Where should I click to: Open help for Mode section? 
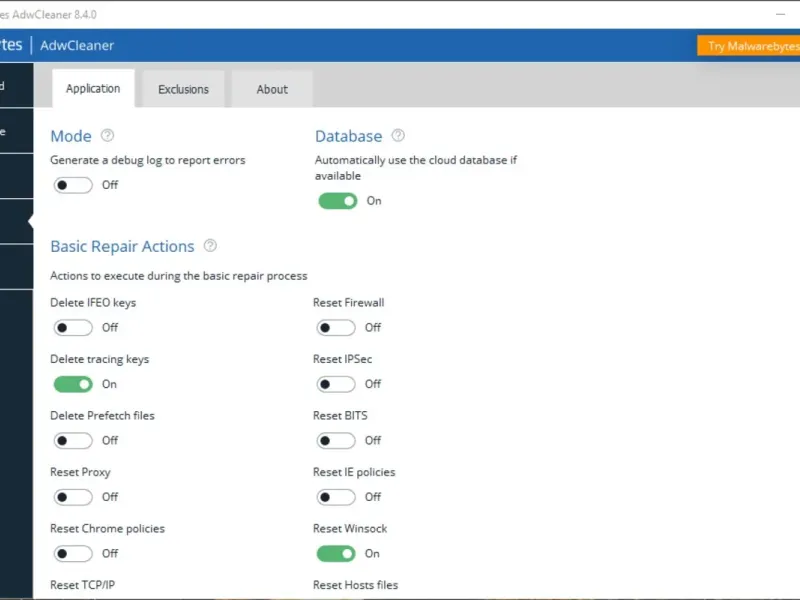click(x=107, y=136)
